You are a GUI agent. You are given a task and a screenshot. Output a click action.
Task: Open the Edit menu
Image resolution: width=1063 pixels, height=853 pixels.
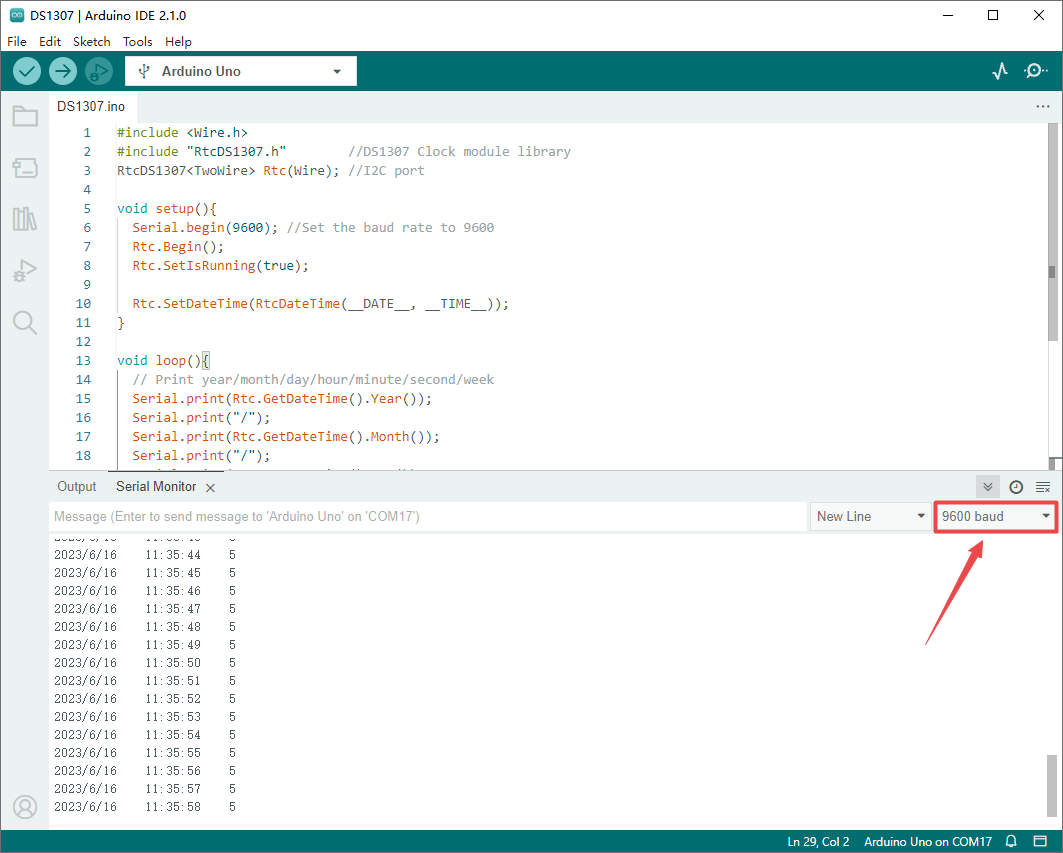(50, 41)
